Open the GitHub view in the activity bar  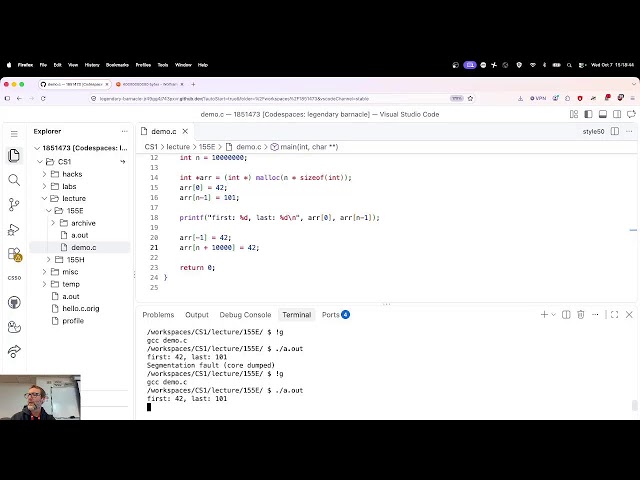coord(14,302)
